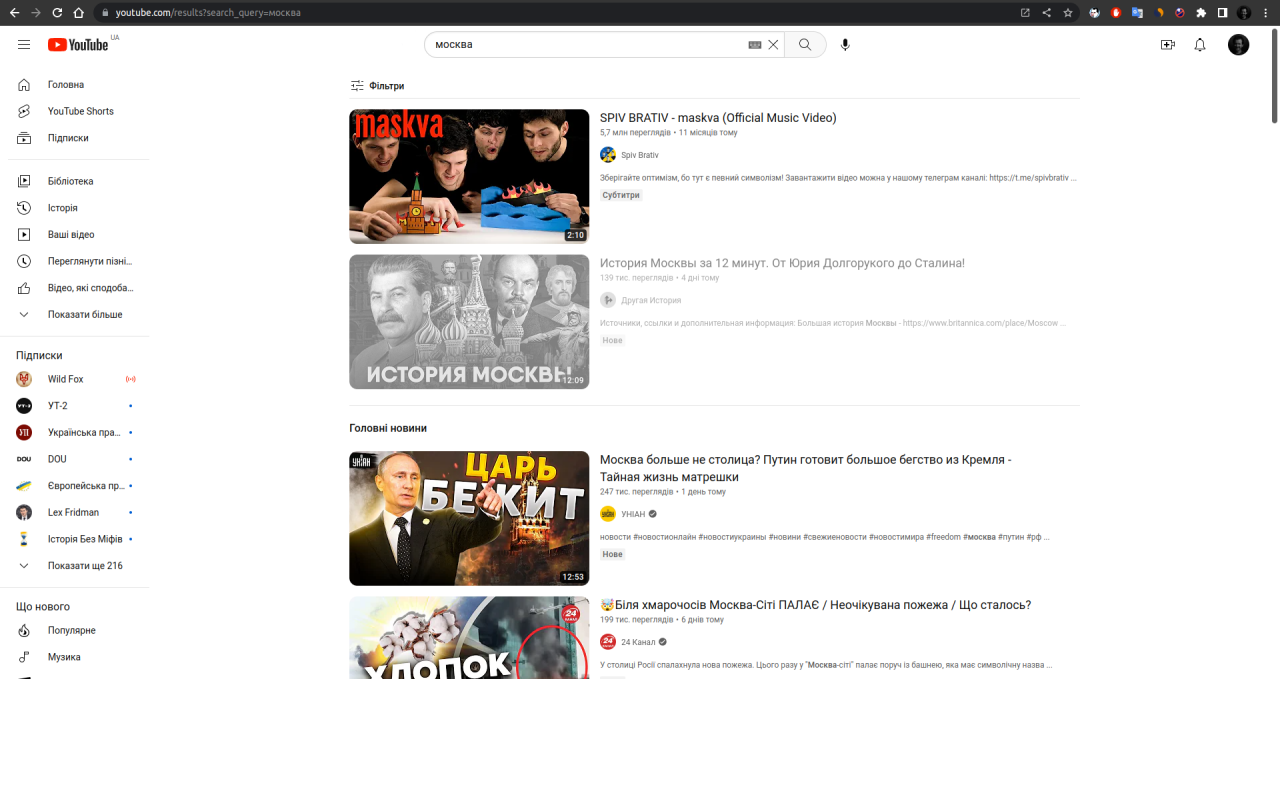
Task: Visit the УНІАН channel name
Action: (x=633, y=514)
